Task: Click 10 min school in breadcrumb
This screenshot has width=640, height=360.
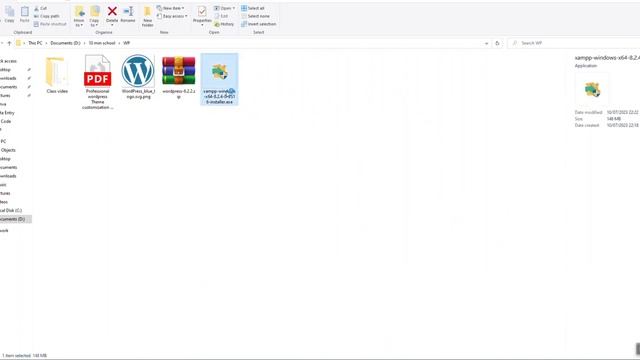Action: [x=102, y=43]
